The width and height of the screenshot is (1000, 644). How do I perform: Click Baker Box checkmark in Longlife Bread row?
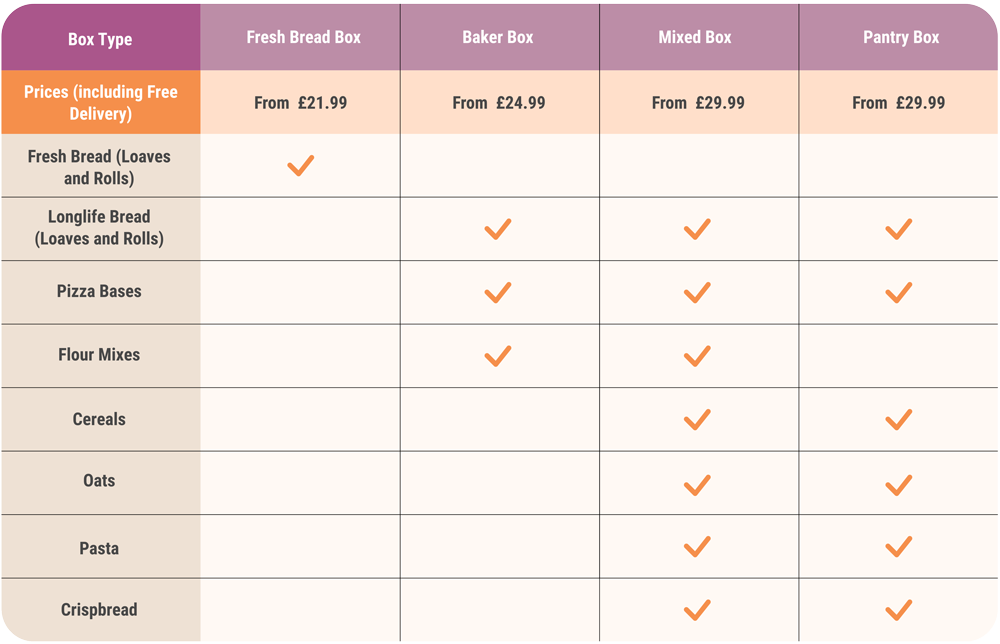[498, 229]
